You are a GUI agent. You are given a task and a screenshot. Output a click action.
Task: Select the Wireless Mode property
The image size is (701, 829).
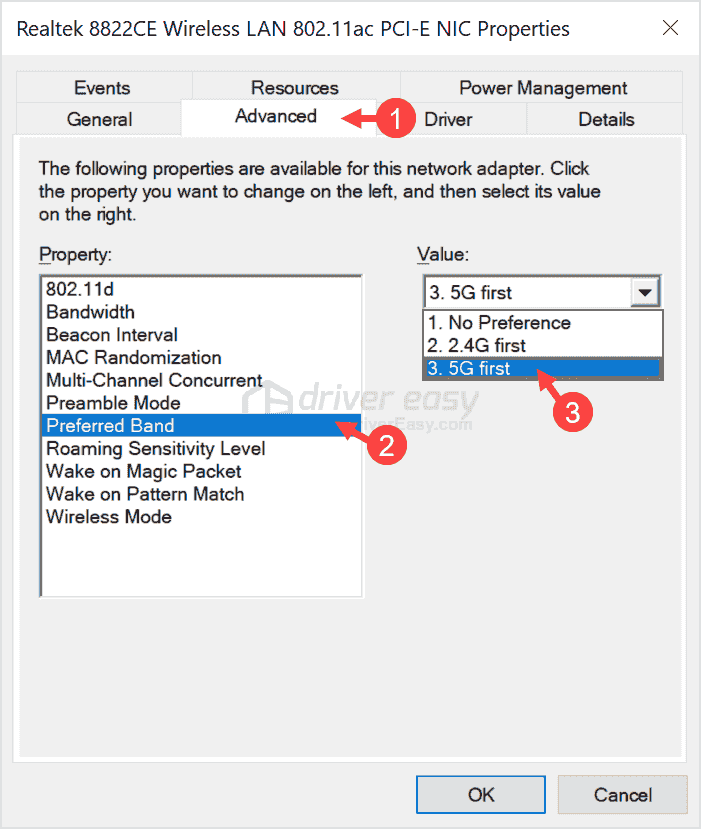(108, 517)
